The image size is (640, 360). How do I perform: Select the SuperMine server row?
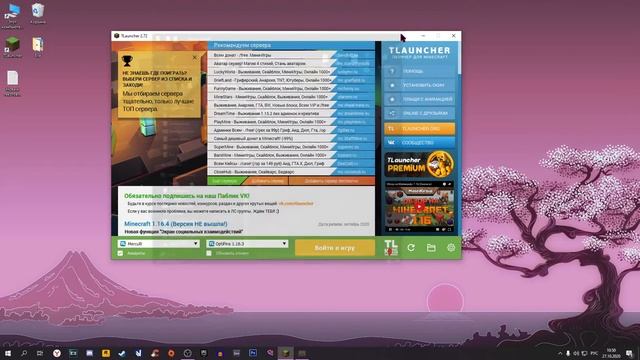(291, 147)
